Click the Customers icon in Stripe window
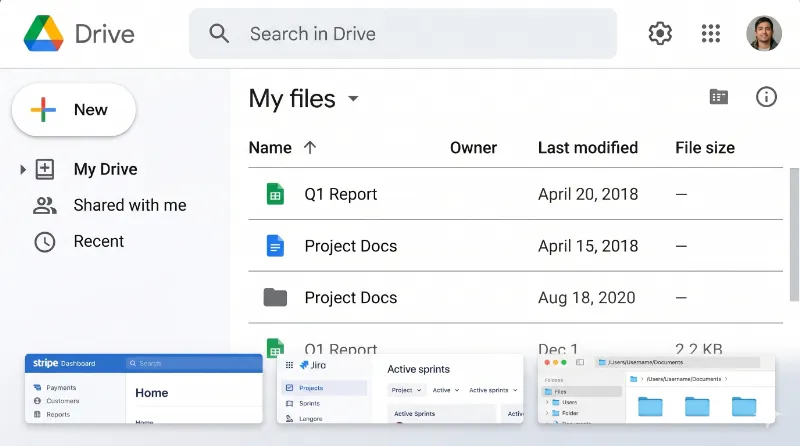800x446 pixels. (37, 401)
